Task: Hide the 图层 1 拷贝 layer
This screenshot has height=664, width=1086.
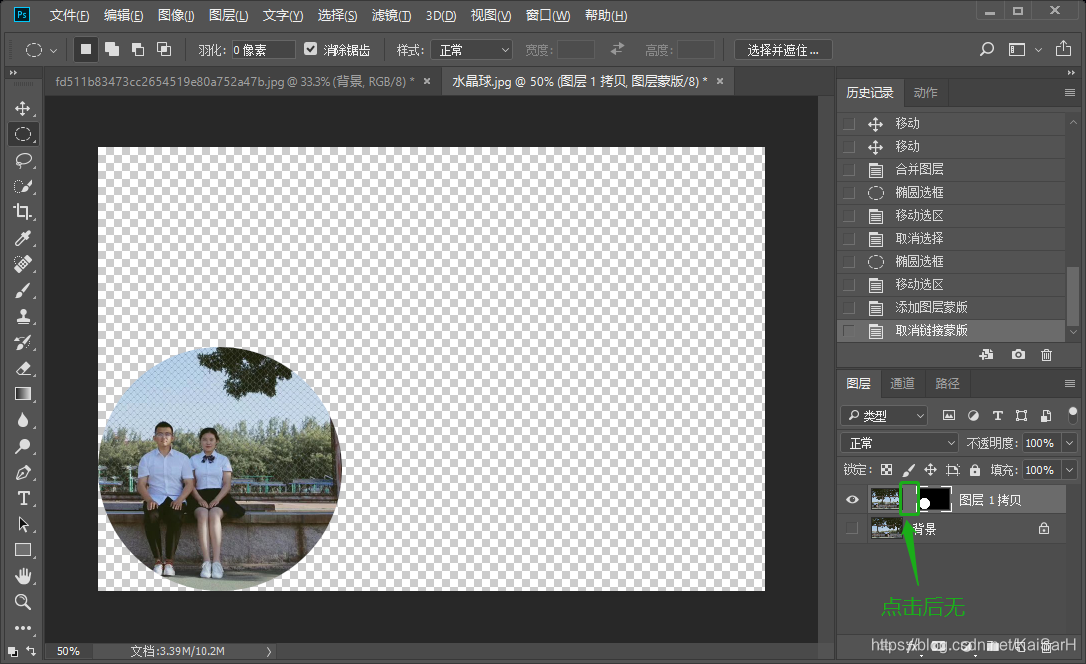Action: pos(853,500)
